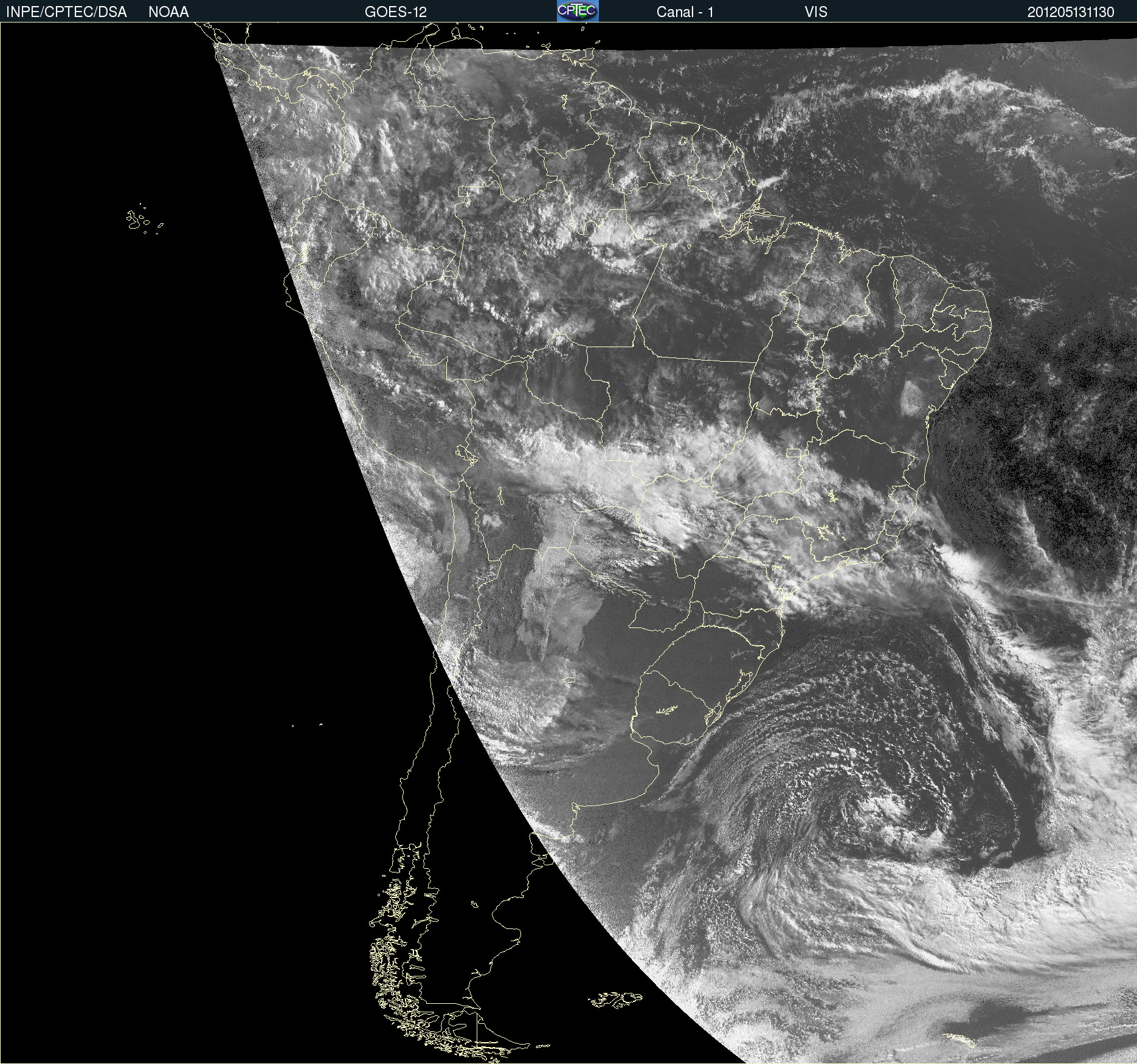Click the INPE/CPTEC/DSA header text
Image resolution: width=1137 pixels, height=1064 pixels.
click(x=66, y=12)
